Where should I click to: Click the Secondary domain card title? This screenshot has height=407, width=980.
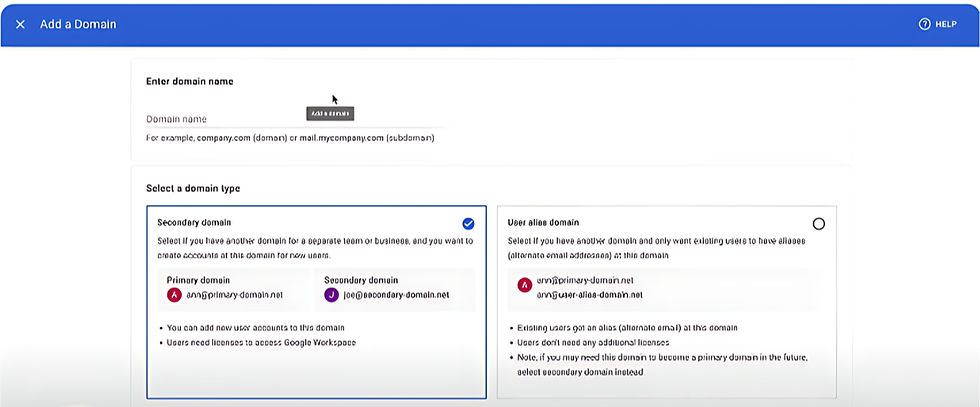point(194,222)
